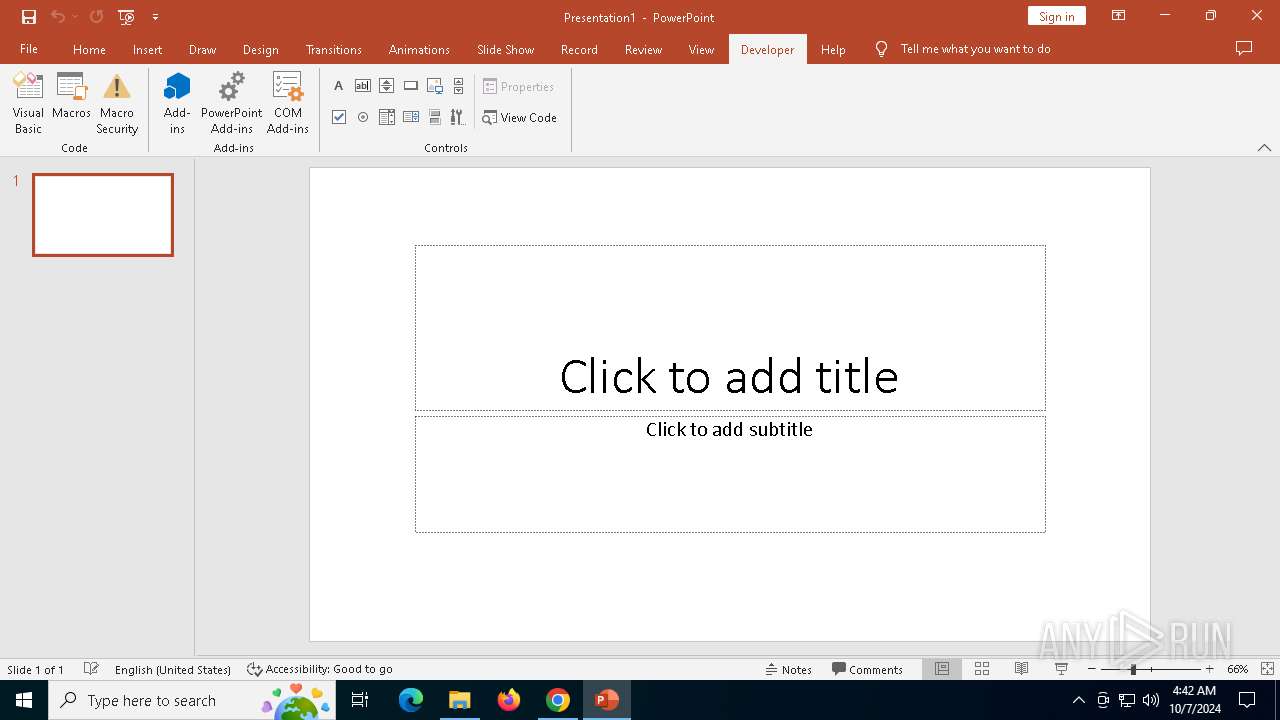1280x720 pixels.
Task: Open Ribbon Display Options
Action: click(1119, 16)
